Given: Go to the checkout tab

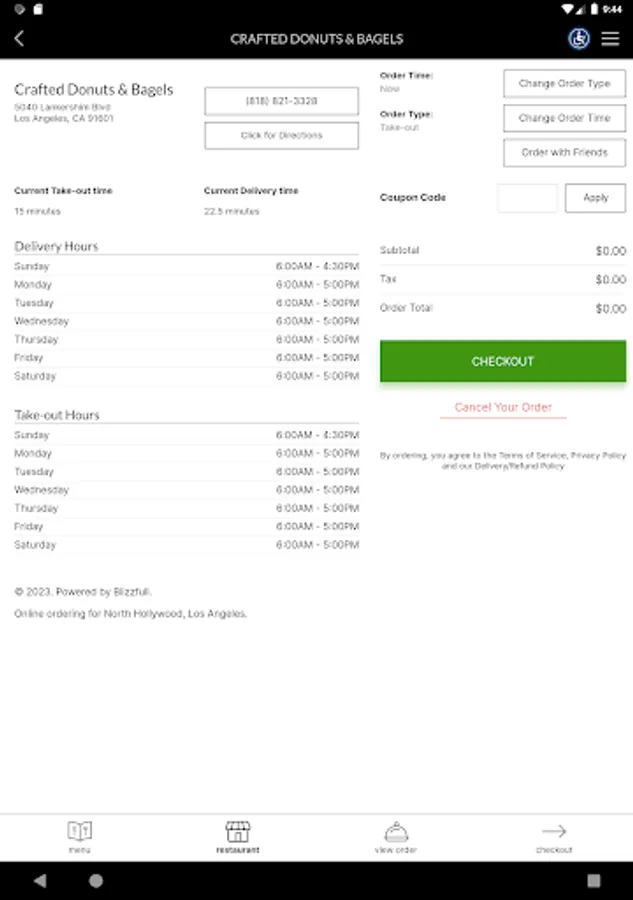Looking at the screenshot, I should pyautogui.click(x=554, y=837).
